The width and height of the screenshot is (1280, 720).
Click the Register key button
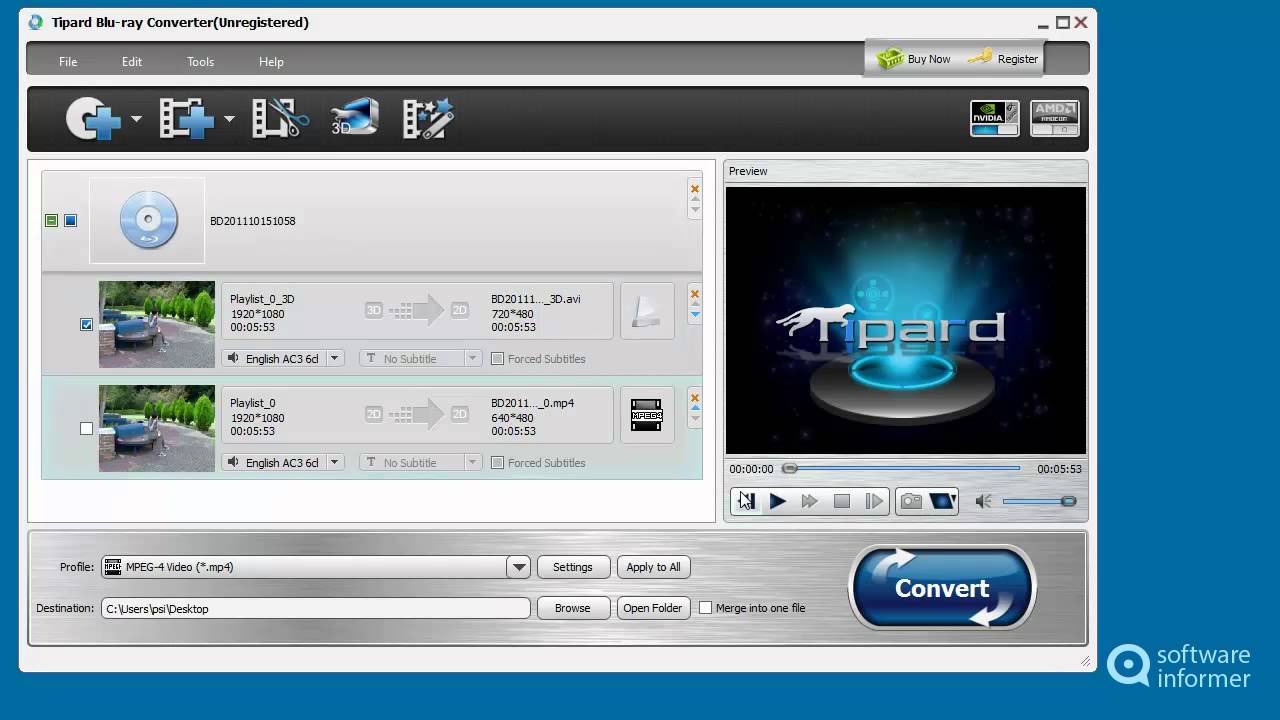tap(1004, 59)
